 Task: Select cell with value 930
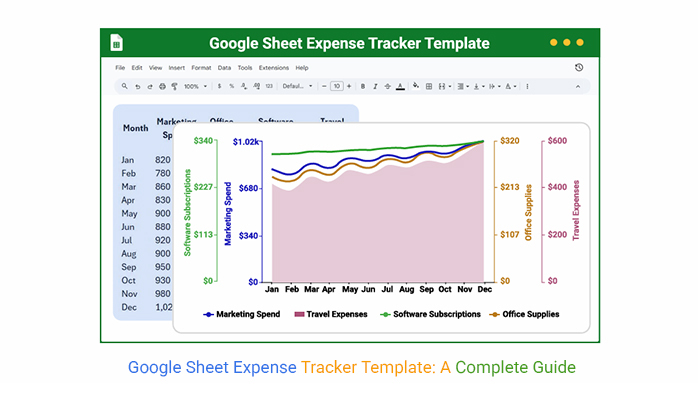point(162,280)
